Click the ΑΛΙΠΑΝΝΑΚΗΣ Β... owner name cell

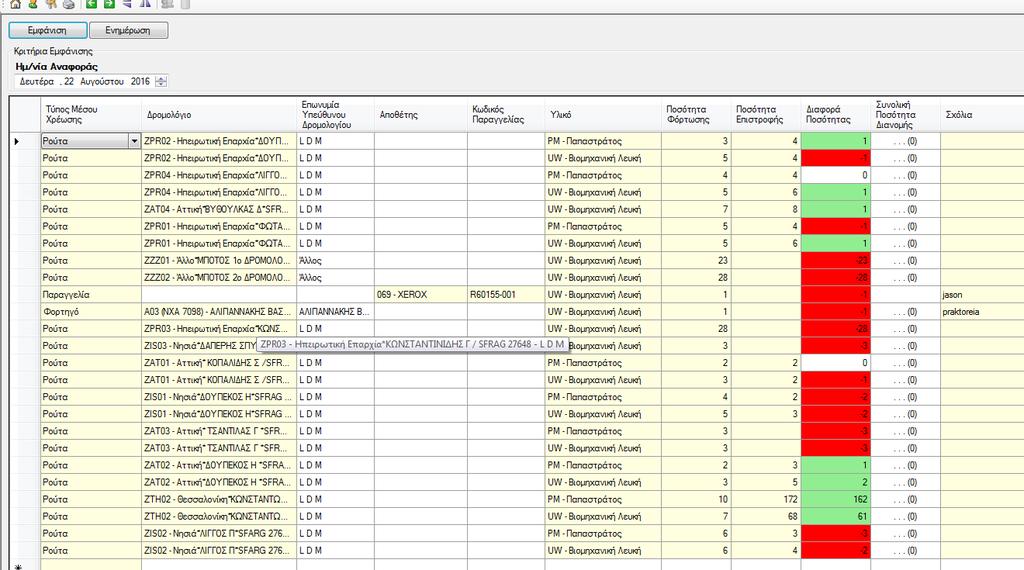pos(335,311)
